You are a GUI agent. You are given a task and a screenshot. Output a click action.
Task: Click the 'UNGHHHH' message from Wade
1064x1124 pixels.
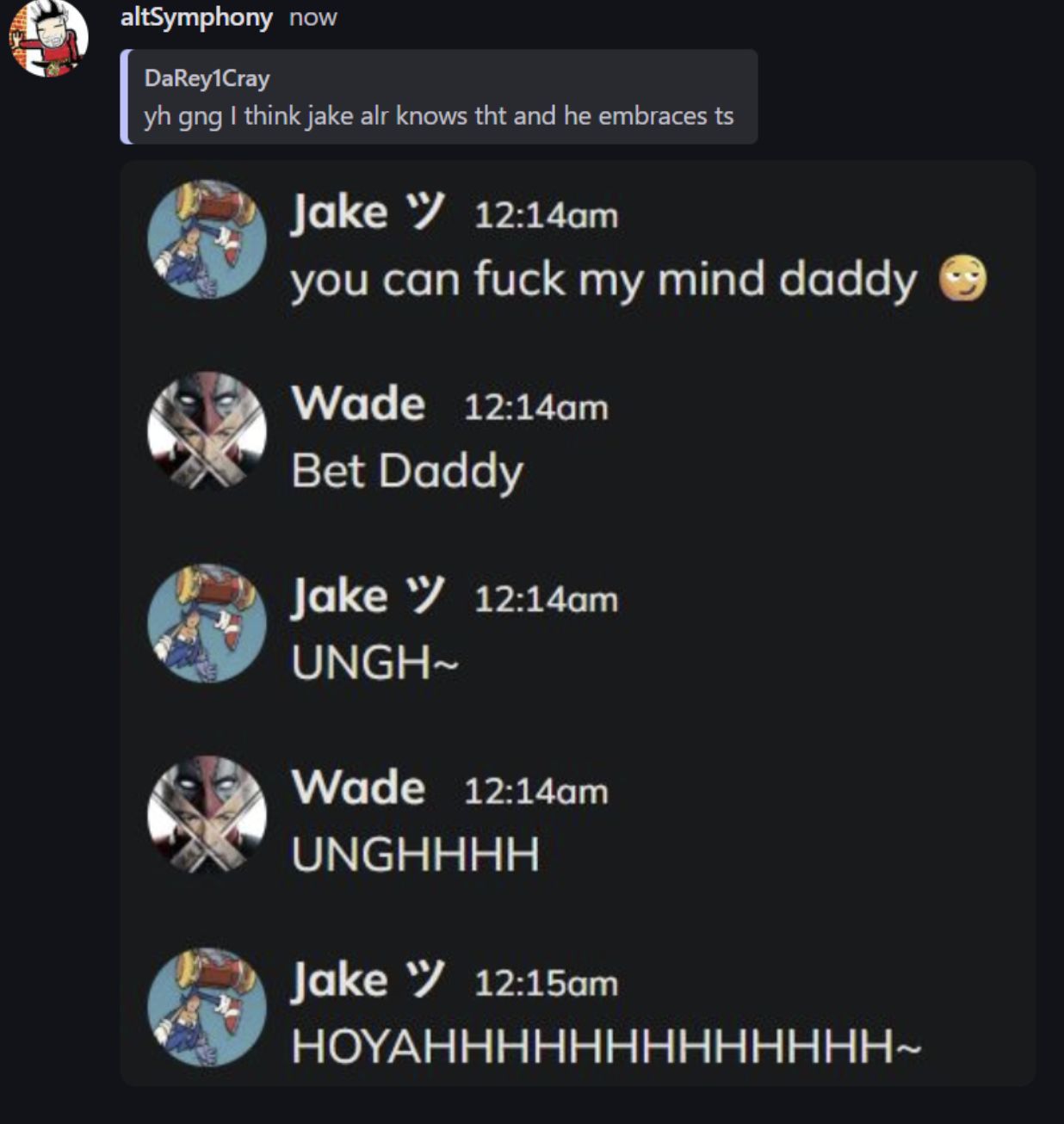tap(416, 855)
